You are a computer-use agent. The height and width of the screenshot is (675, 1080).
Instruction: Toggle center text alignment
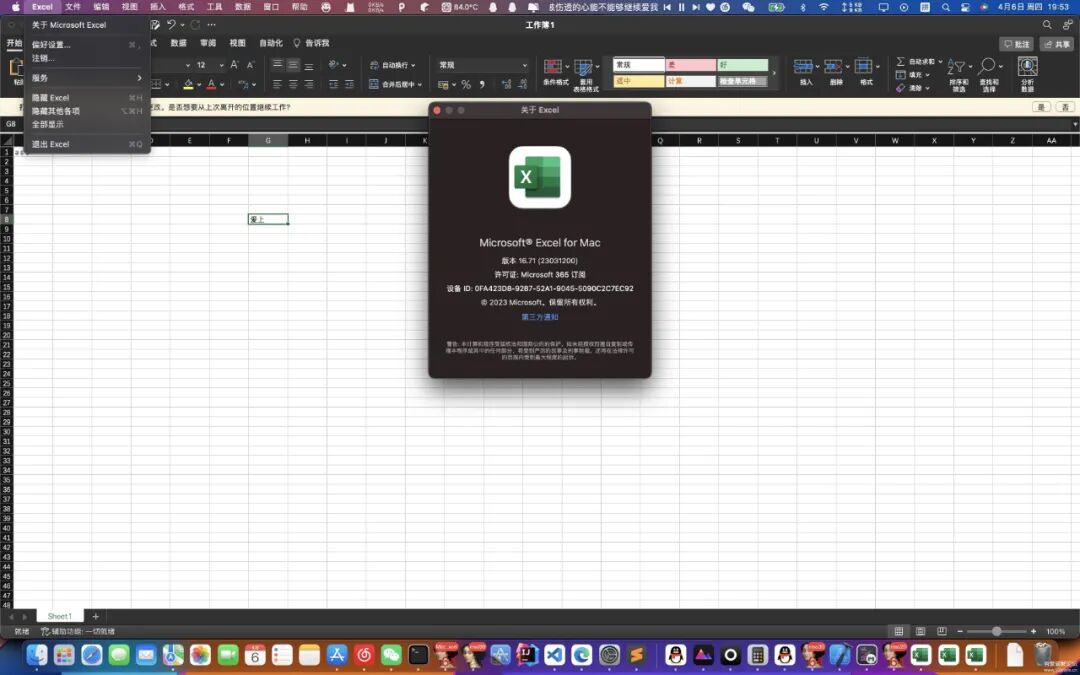[293, 85]
